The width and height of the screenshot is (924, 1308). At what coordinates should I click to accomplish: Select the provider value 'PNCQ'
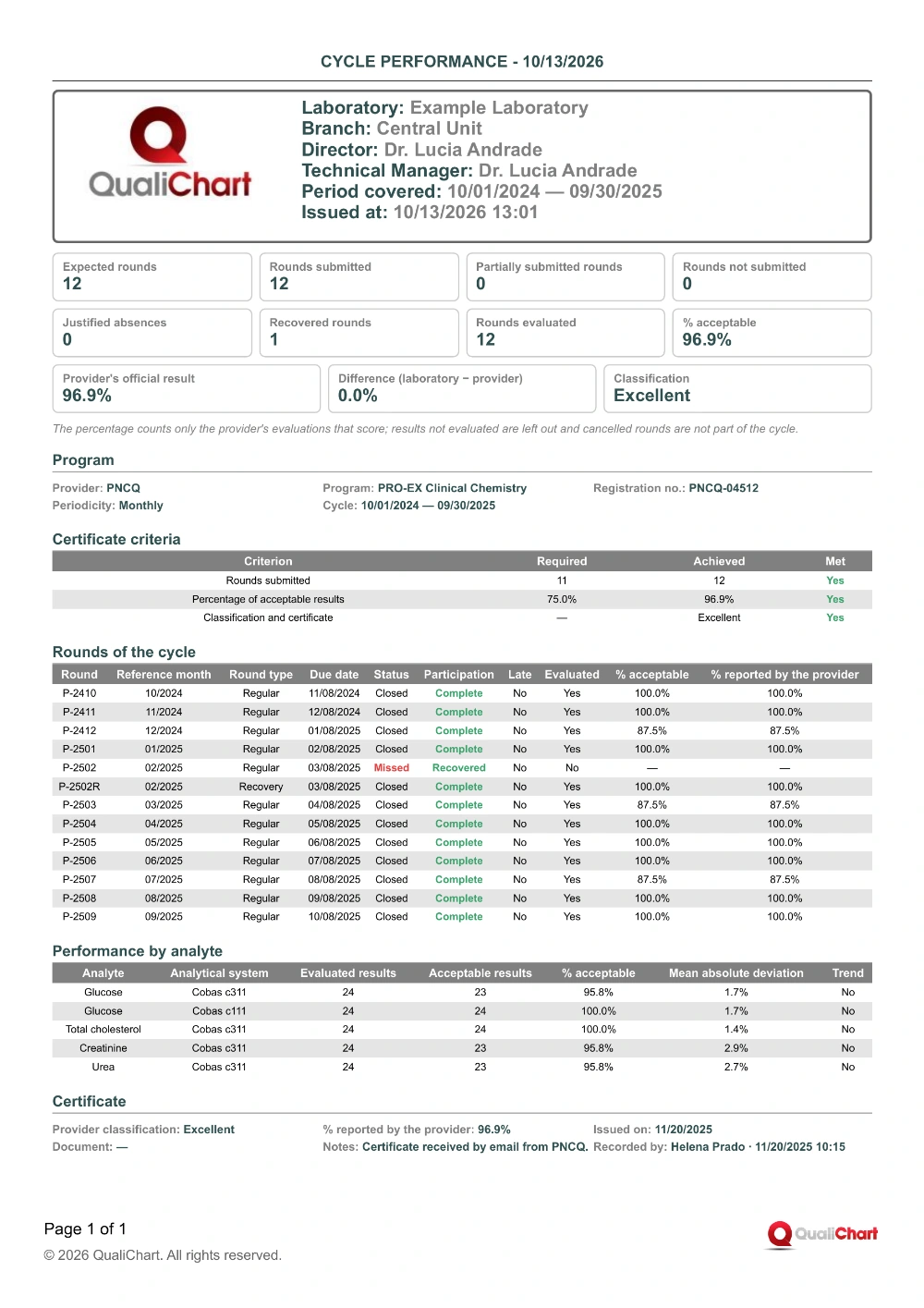coord(123,488)
